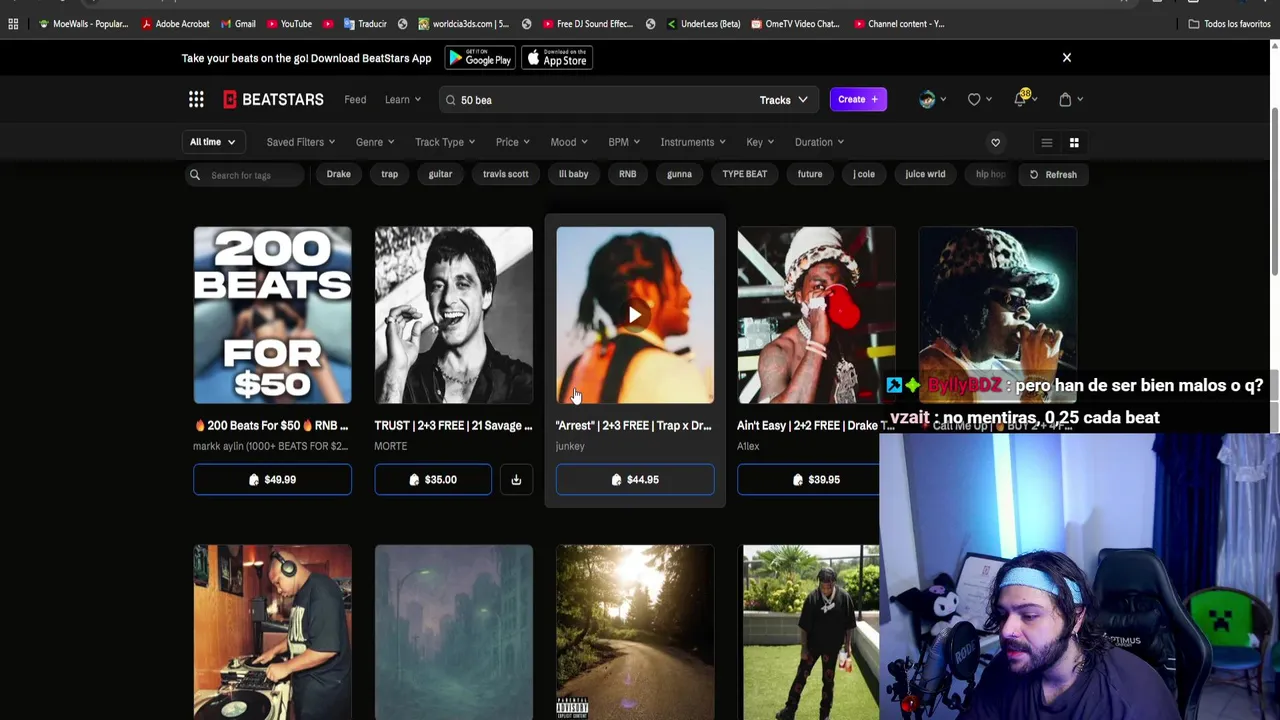1280x720 pixels.
Task: Switch to list view layout
Action: tap(1046, 142)
